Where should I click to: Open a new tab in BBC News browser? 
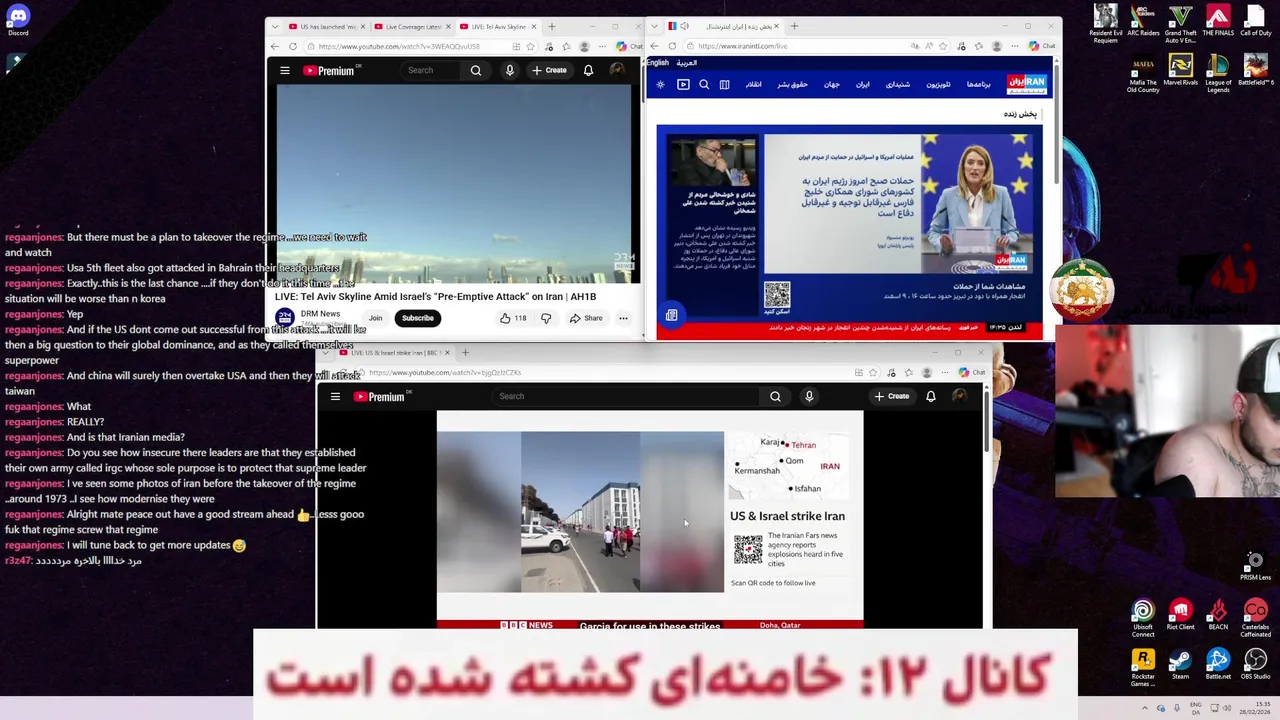465,352
